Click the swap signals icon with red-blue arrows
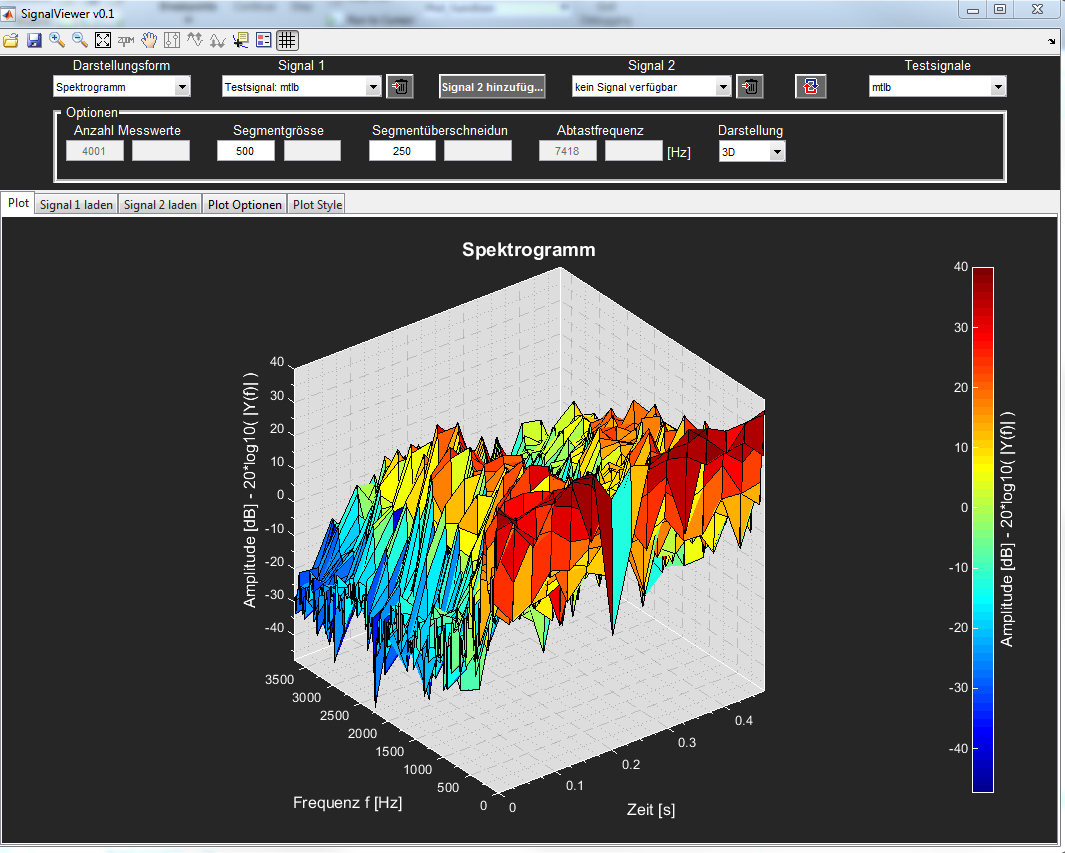Screen dimensions: 1065x853 [x=811, y=87]
